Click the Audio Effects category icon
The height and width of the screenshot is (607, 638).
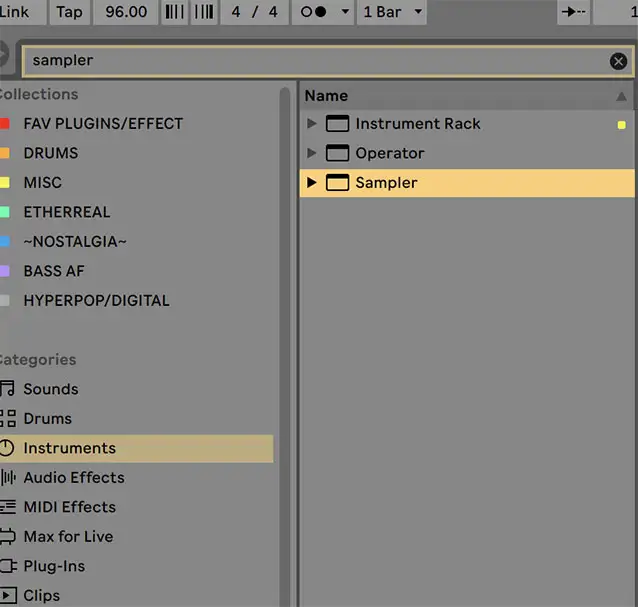tap(7, 477)
